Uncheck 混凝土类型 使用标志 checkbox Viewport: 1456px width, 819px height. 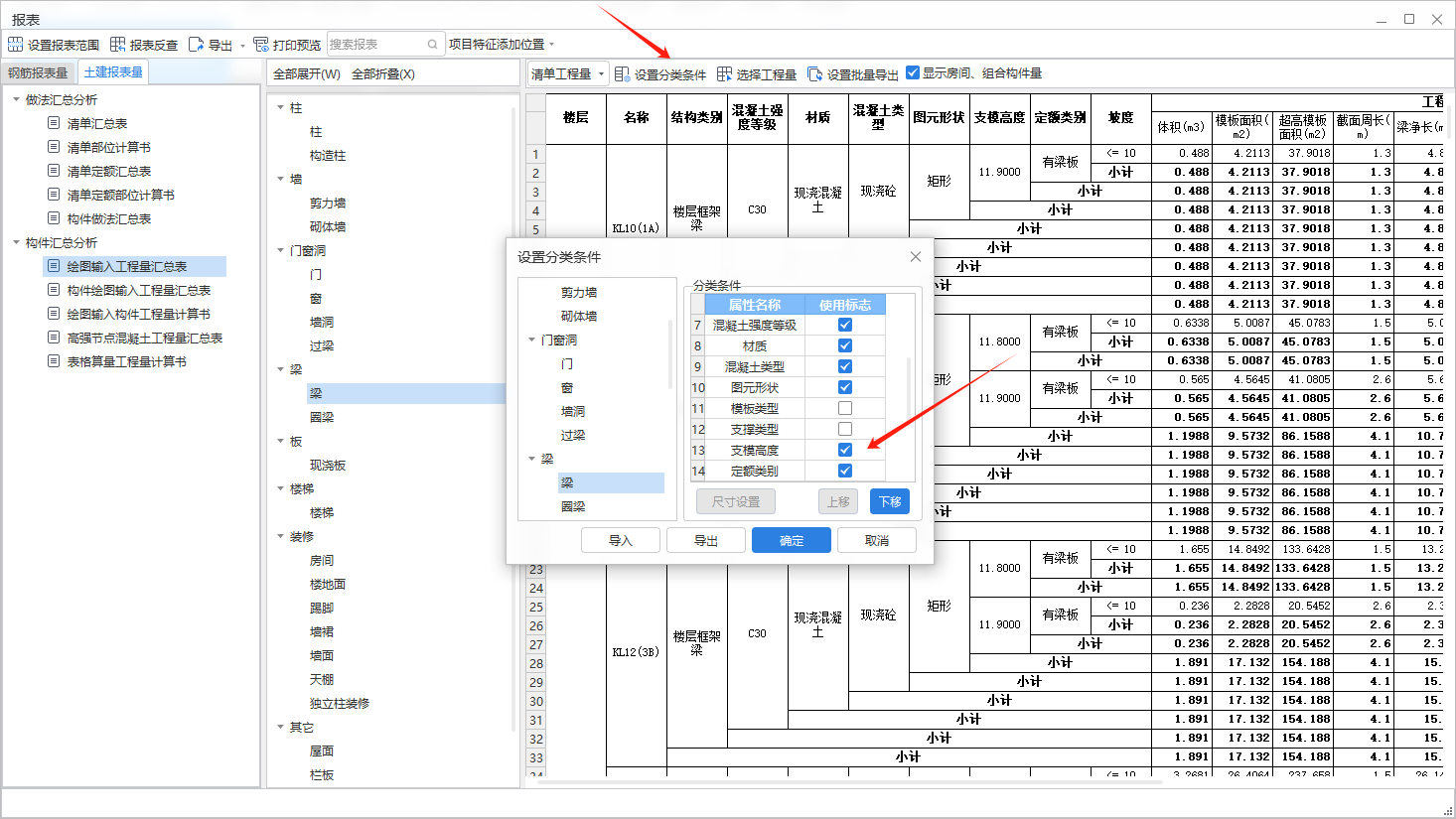845,366
